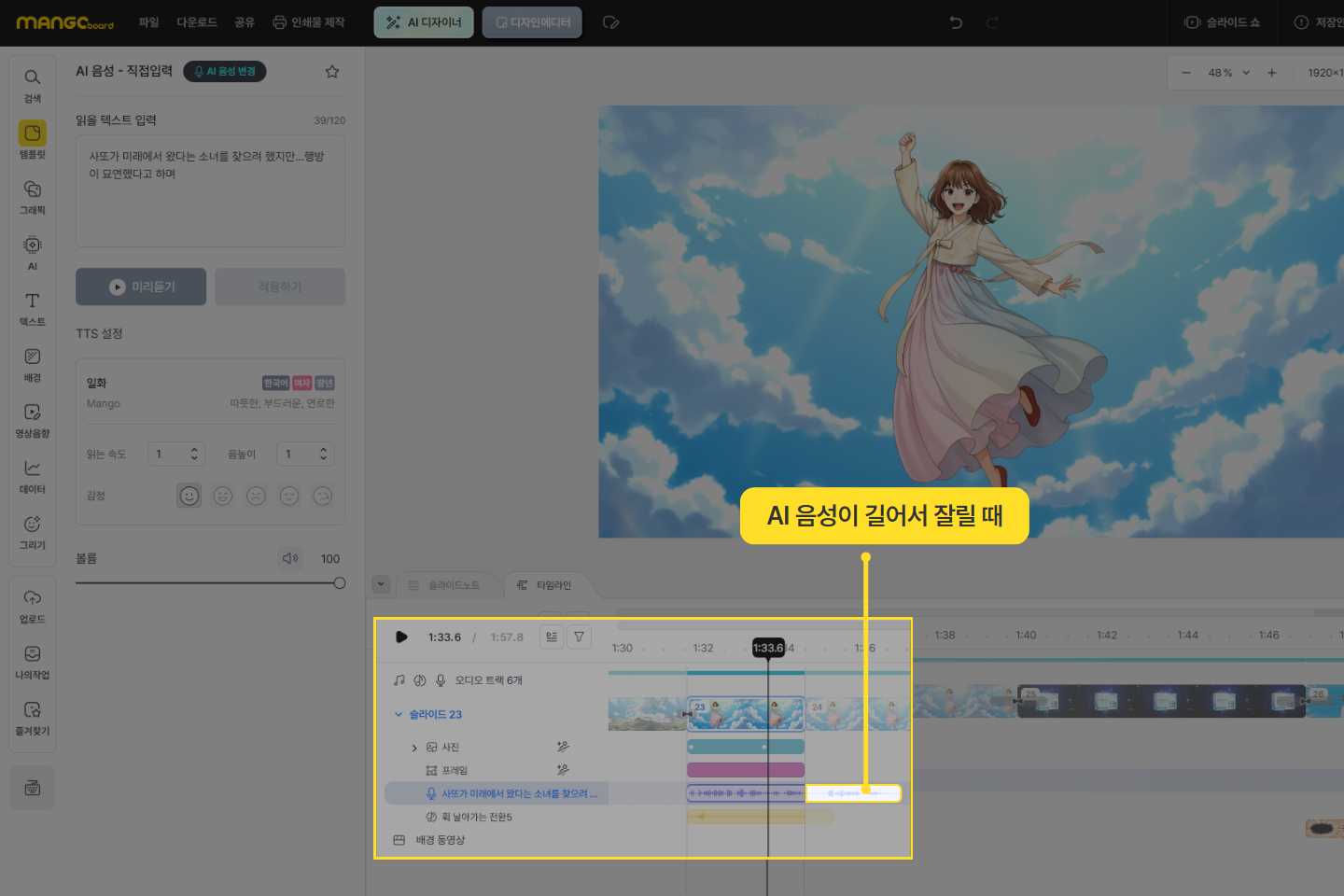Screen dimensions: 1344x896
Task: Open the 그래픽 (Graphics) sidebar panel
Action: [33, 196]
